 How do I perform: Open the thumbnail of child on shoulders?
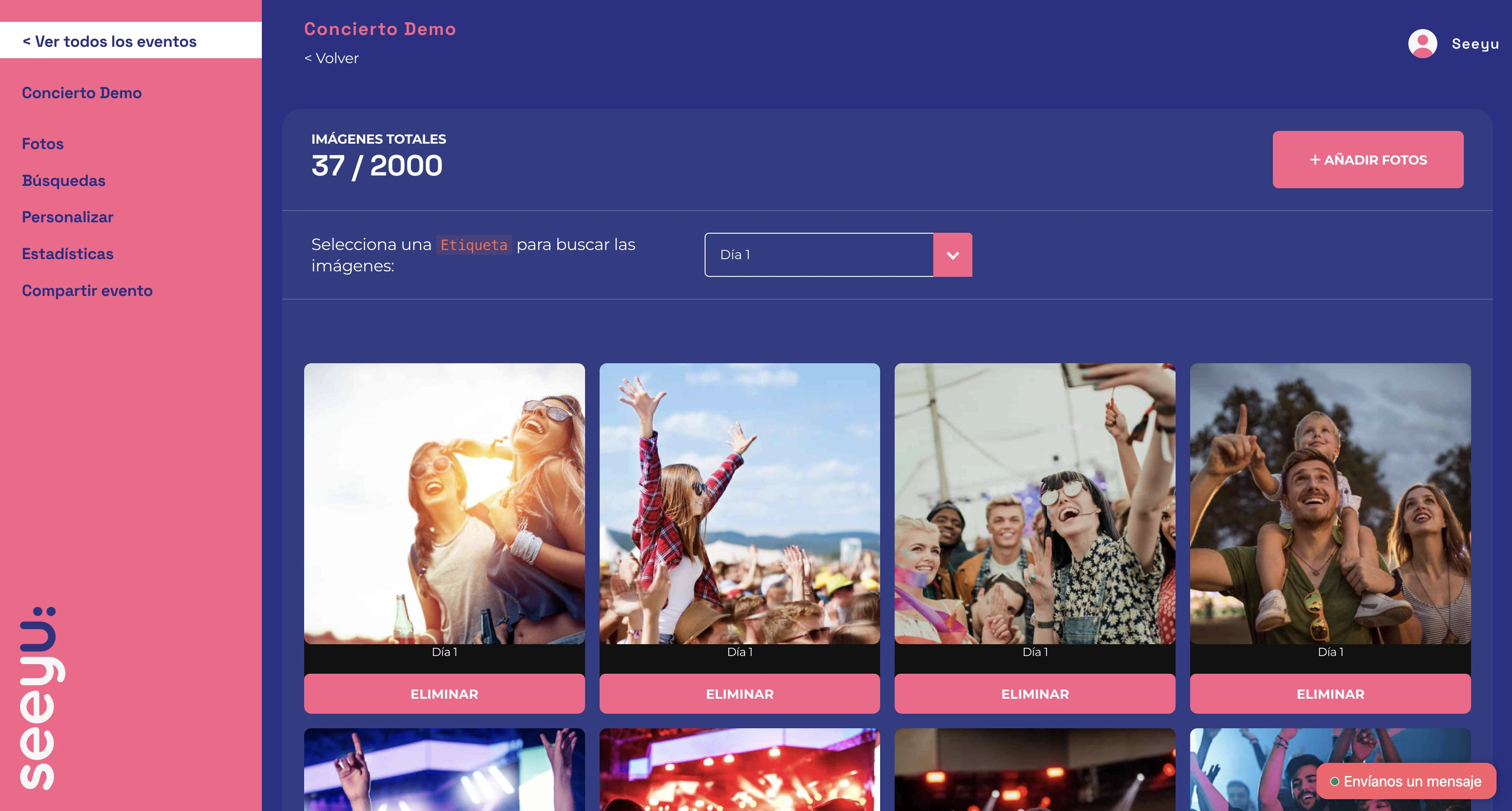(1330, 504)
